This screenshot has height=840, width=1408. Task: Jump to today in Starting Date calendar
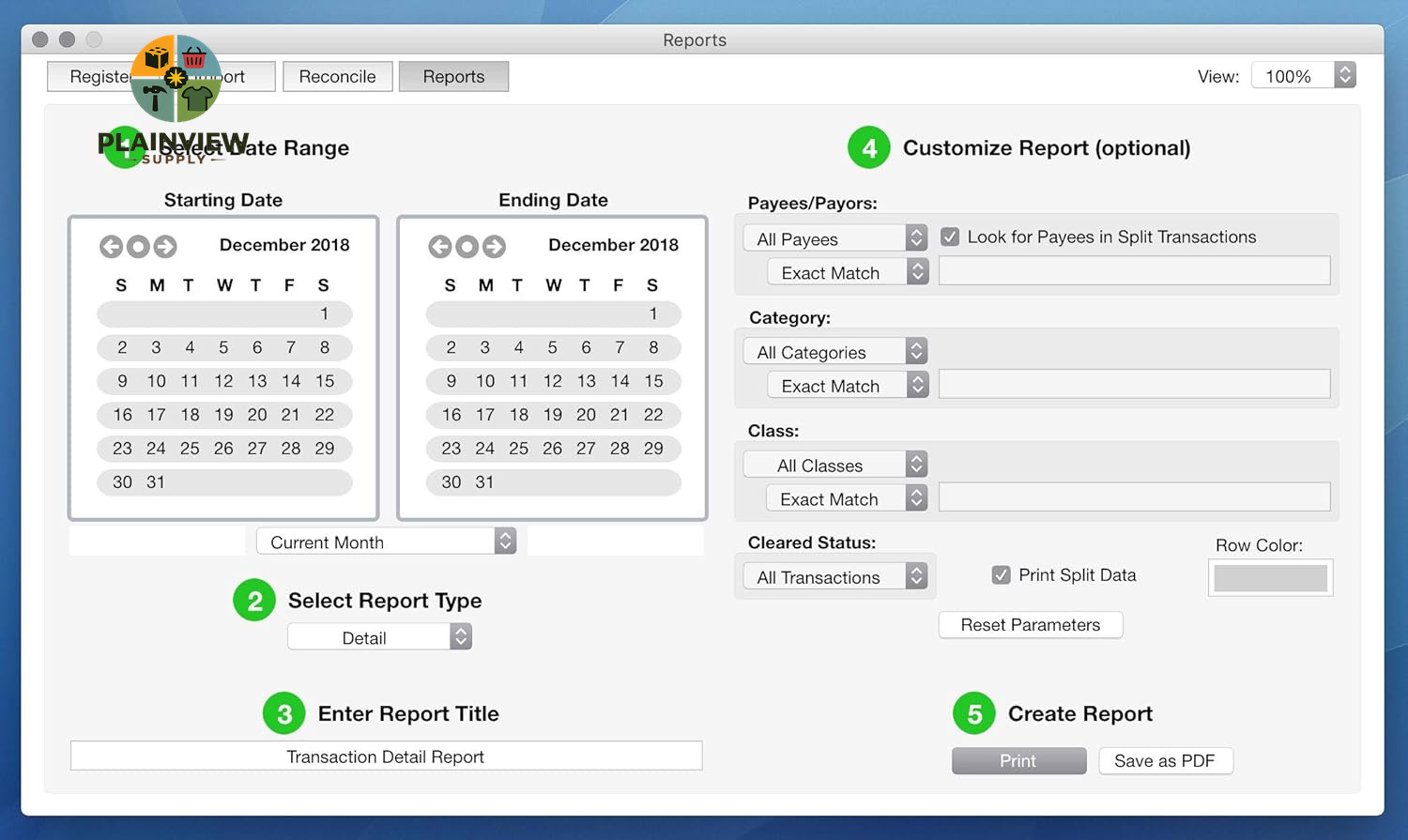pyautogui.click(x=138, y=246)
